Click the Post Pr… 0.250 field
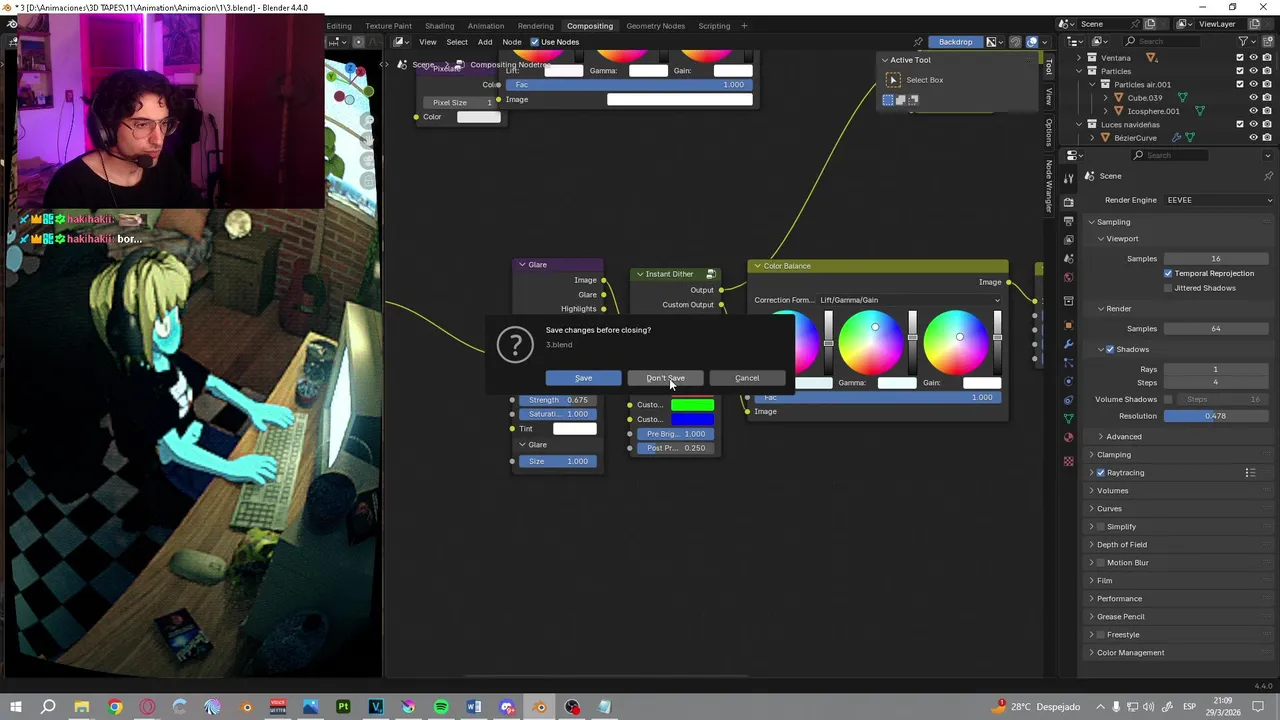This screenshot has height=720, width=1280. point(675,448)
